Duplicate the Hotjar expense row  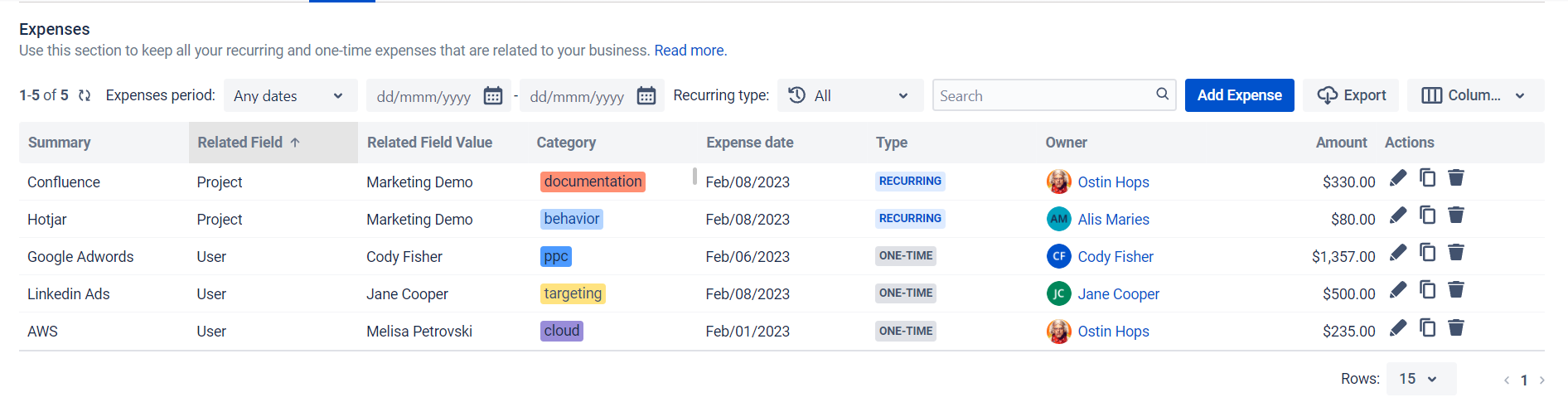(1427, 216)
